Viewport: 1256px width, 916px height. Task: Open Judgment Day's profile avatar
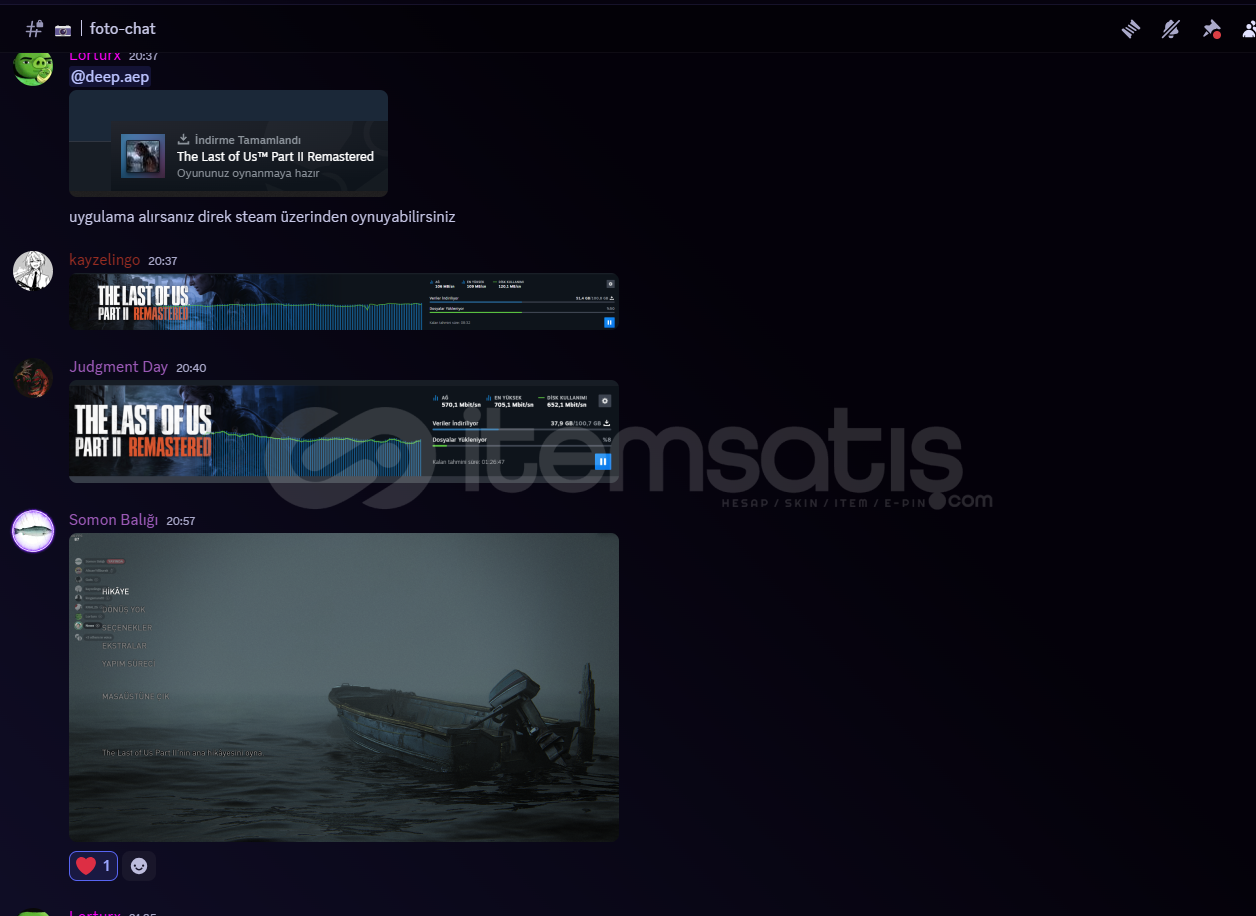point(33,378)
